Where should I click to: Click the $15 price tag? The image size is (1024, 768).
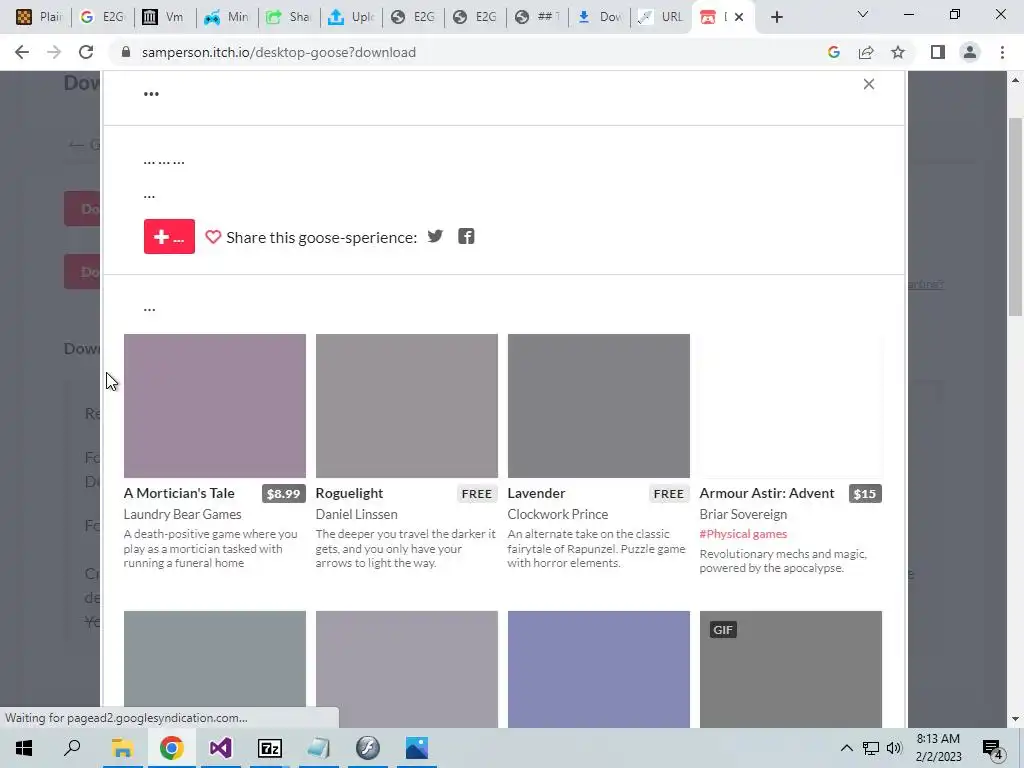point(865,494)
